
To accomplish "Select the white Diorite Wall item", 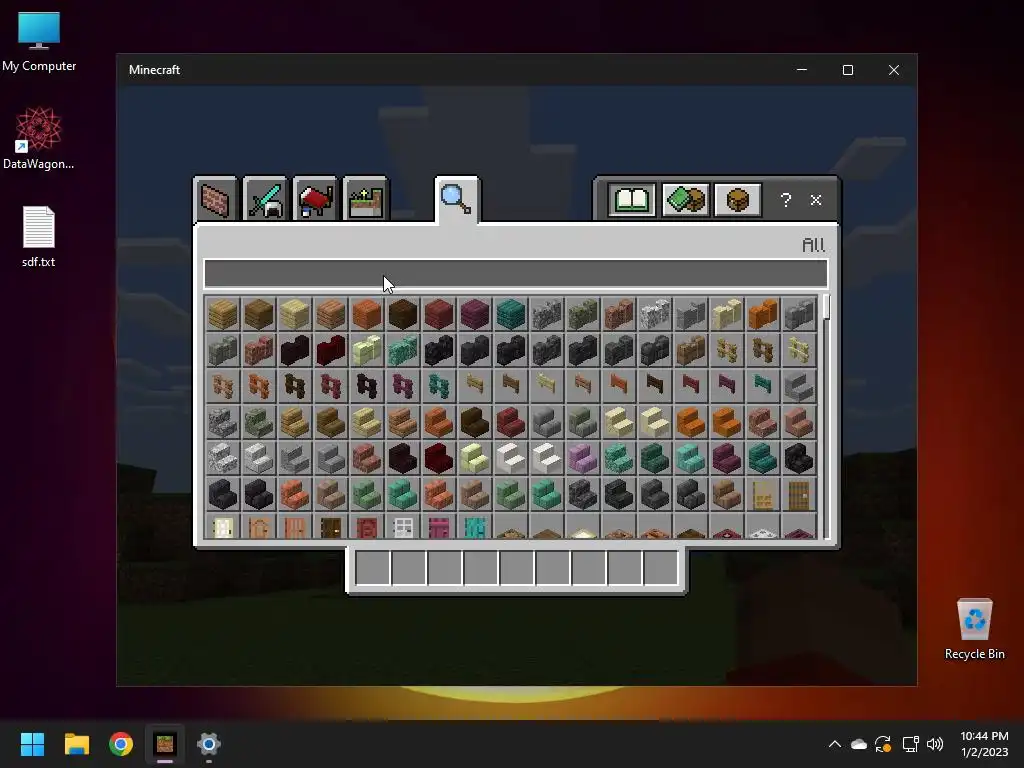I will point(654,314).
